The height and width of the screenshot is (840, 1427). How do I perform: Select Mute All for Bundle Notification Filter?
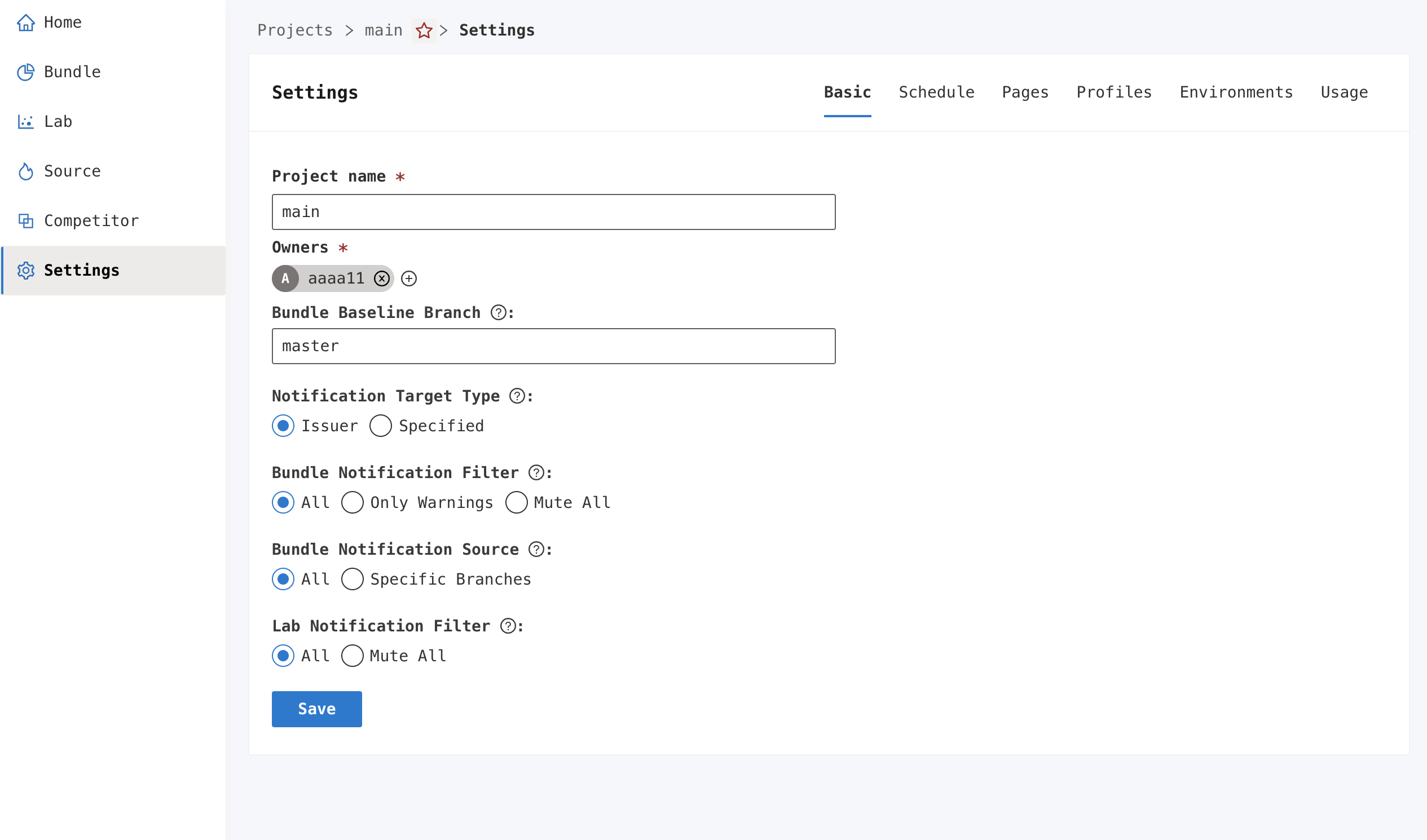click(x=517, y=502)
